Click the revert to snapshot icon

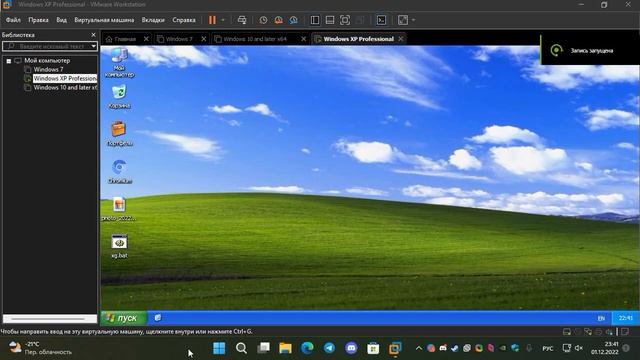click(278, 20)
